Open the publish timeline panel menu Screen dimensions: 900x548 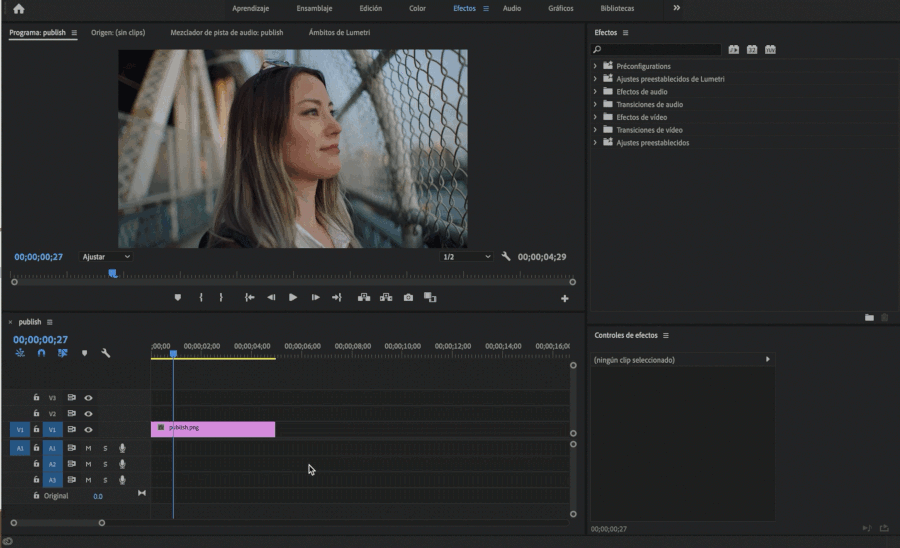[49, 322]
